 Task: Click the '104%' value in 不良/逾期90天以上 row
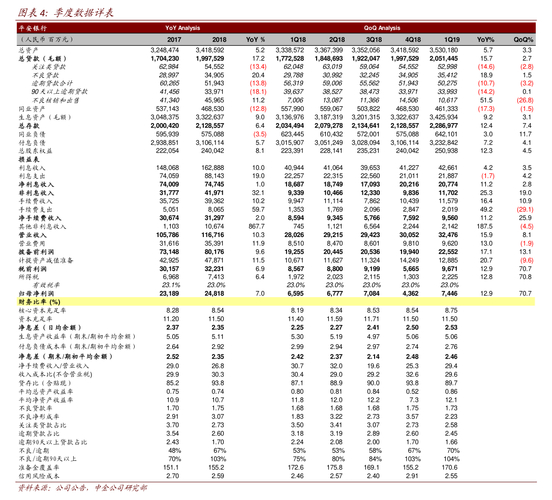point(452,459)
